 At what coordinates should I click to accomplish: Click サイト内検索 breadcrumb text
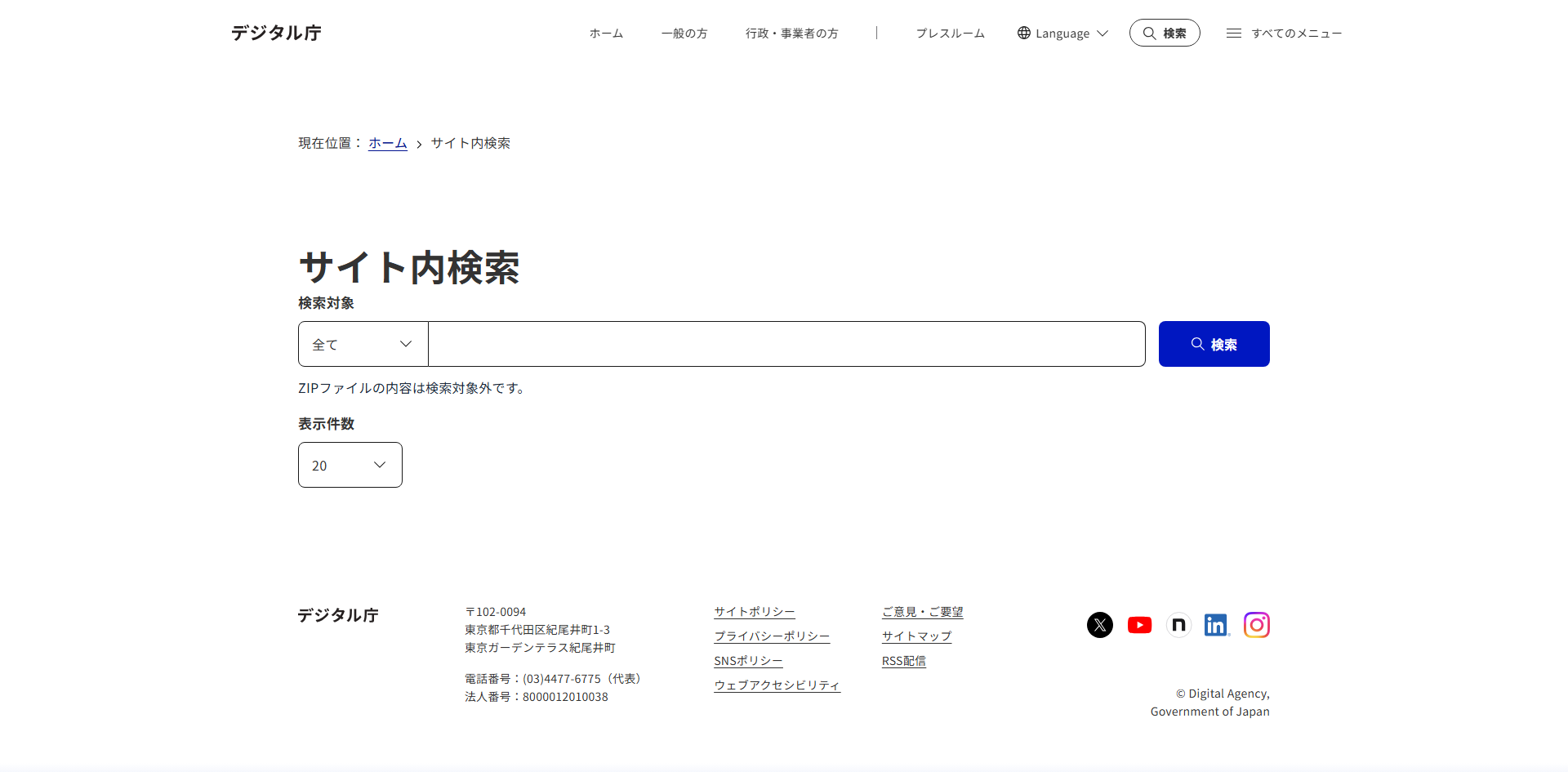470,143
